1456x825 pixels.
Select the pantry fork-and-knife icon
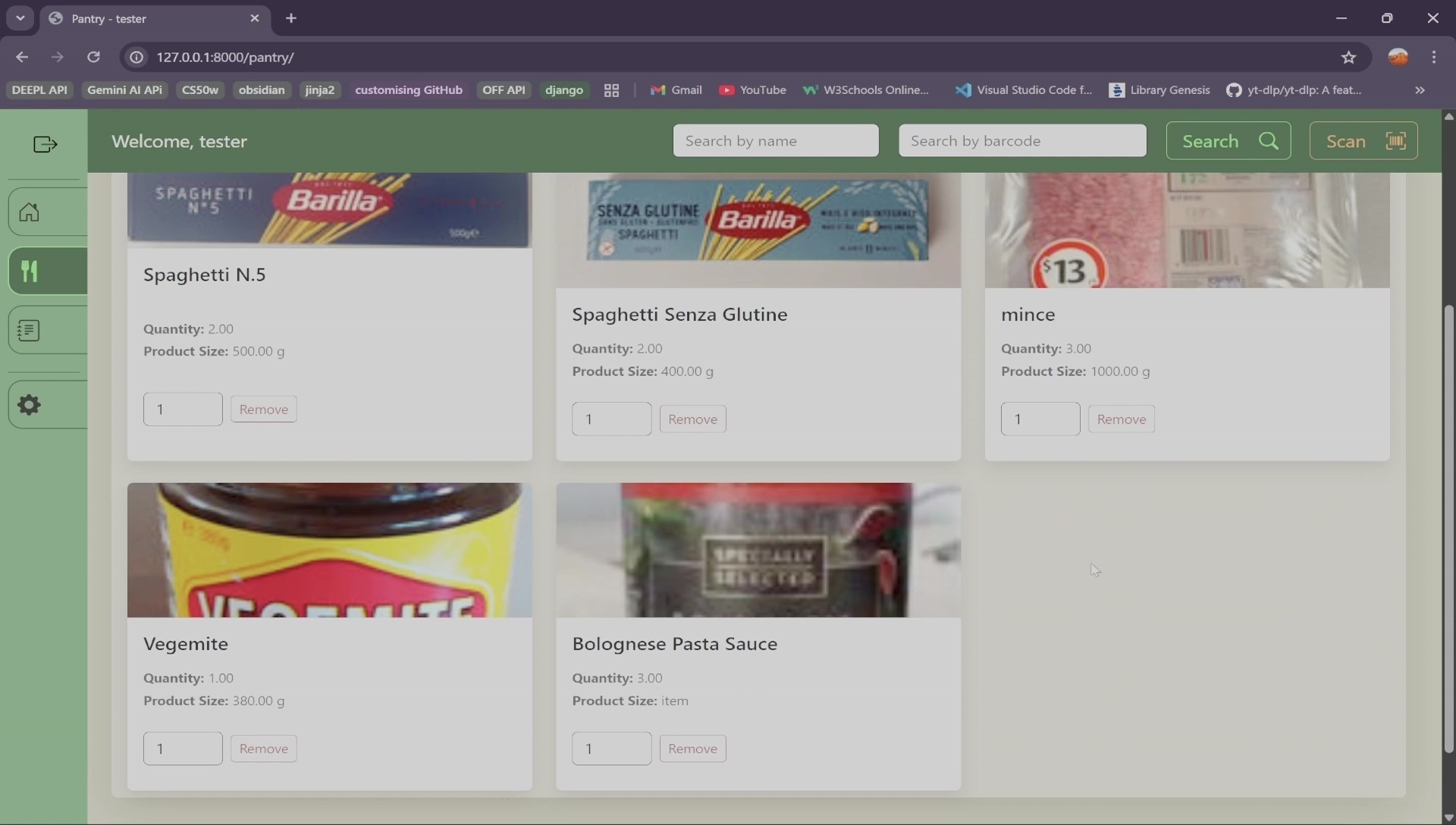(30, 271)
